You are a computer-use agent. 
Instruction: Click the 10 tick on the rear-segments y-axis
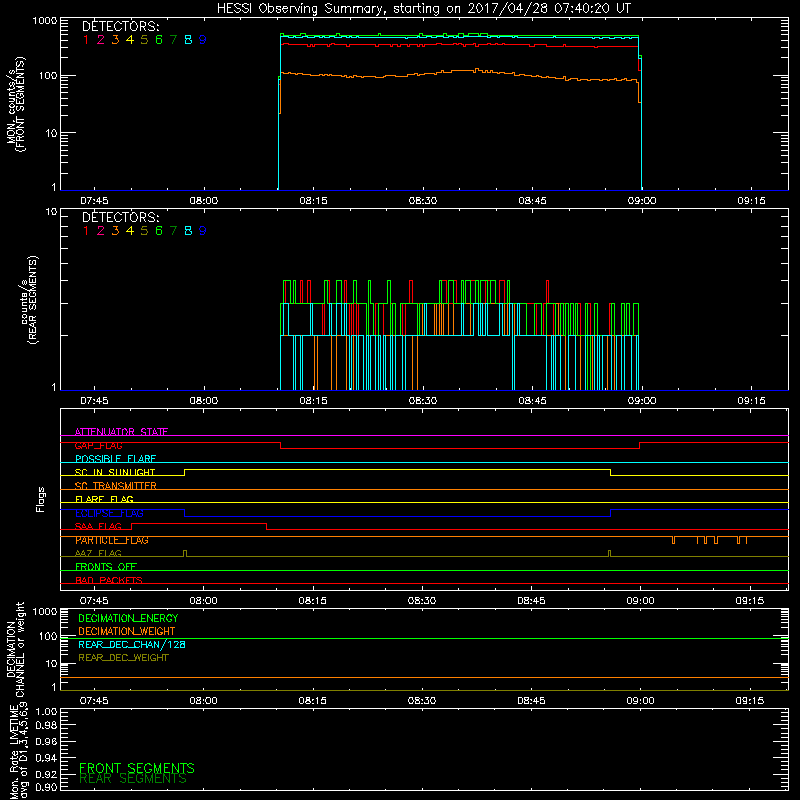[x=52, y=212]
